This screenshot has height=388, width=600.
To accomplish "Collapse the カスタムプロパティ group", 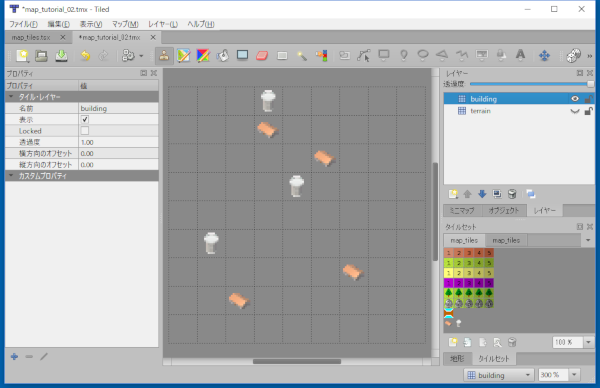I will (x=11, y=176).
